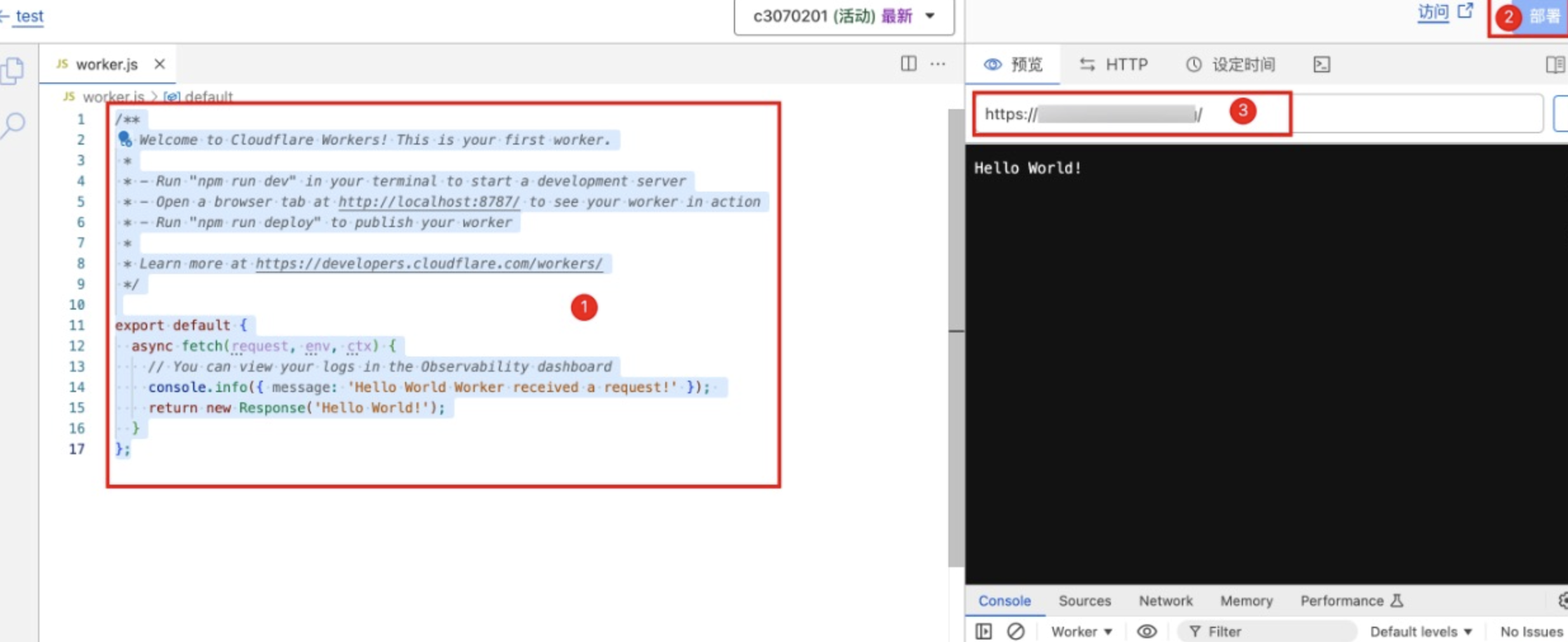1568x642 pixels.
Task: Split the editor with split icon
Action: pyautogui.click(x=908, y=64)
